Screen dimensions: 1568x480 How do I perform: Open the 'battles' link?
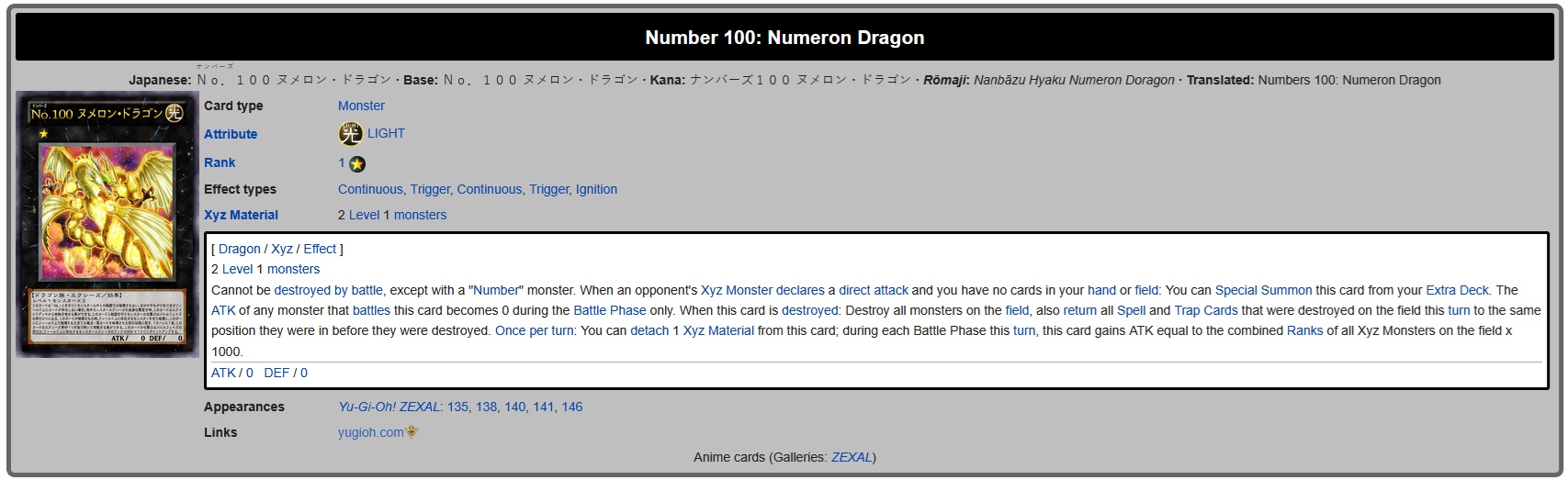pos(371,310)
